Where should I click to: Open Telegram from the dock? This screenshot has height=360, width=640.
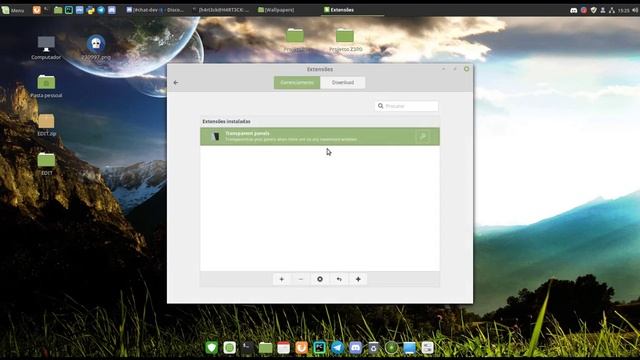(x=337, y=347)
